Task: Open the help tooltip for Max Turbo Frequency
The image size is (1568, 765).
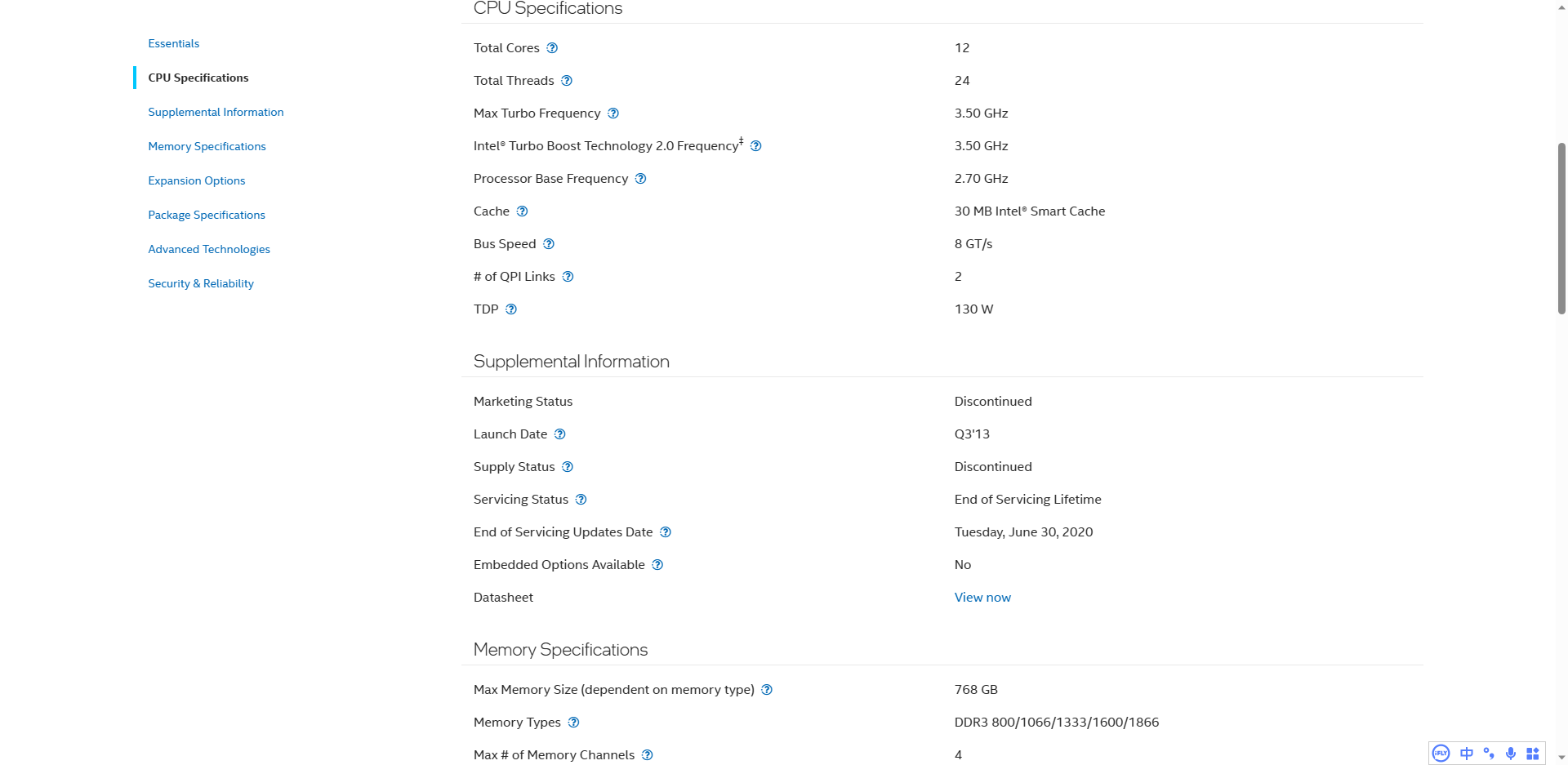Action: 613,113
